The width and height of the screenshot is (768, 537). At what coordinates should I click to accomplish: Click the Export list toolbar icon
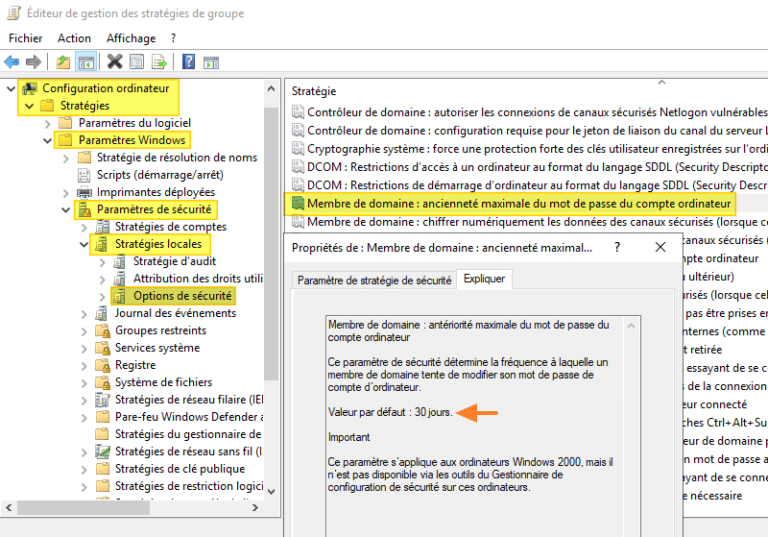tap(159, 62)
